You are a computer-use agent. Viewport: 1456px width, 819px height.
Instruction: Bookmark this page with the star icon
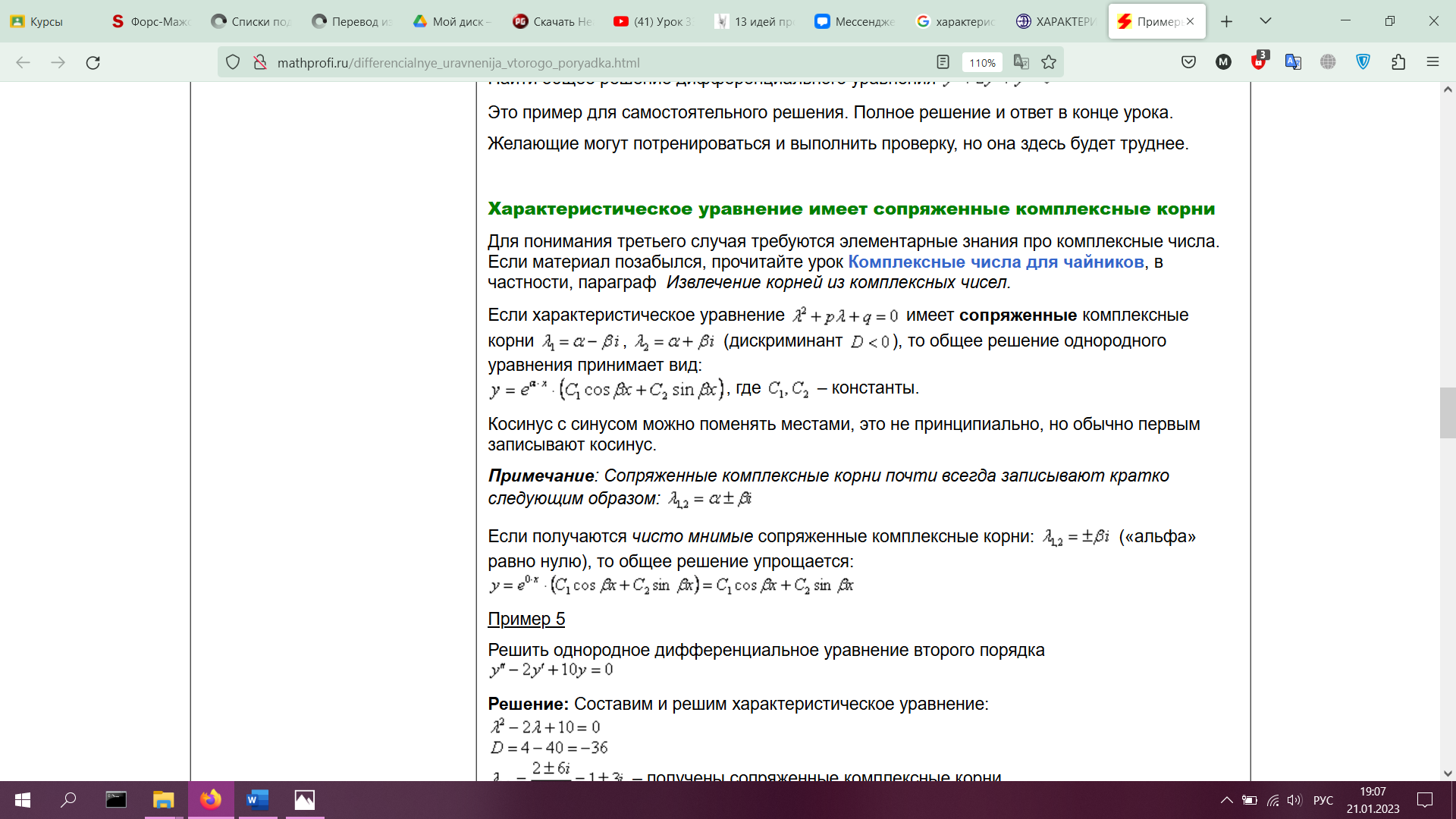[1049, 62]
